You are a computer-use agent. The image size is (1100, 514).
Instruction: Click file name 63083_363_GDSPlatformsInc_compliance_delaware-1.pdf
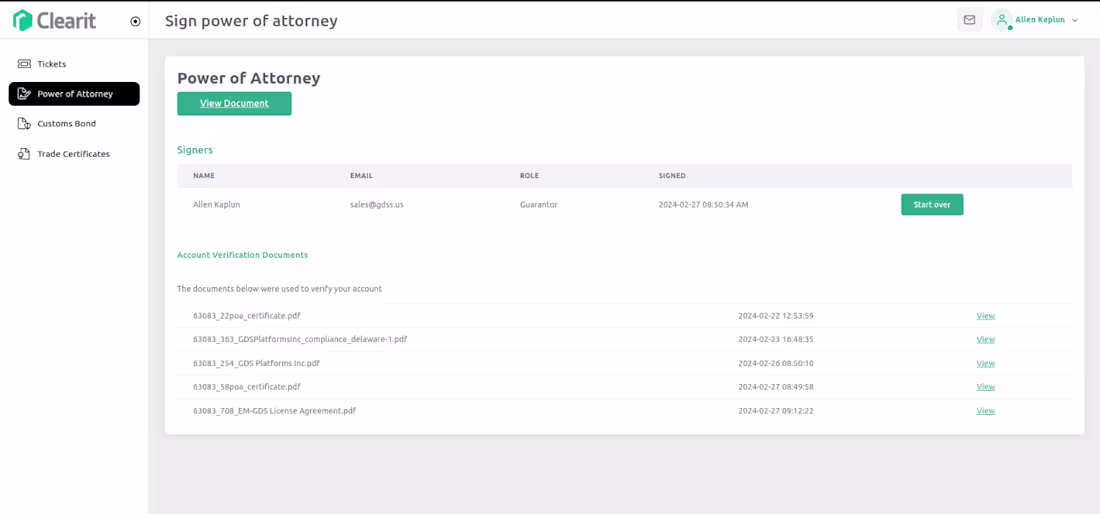[x=300, y=339]
